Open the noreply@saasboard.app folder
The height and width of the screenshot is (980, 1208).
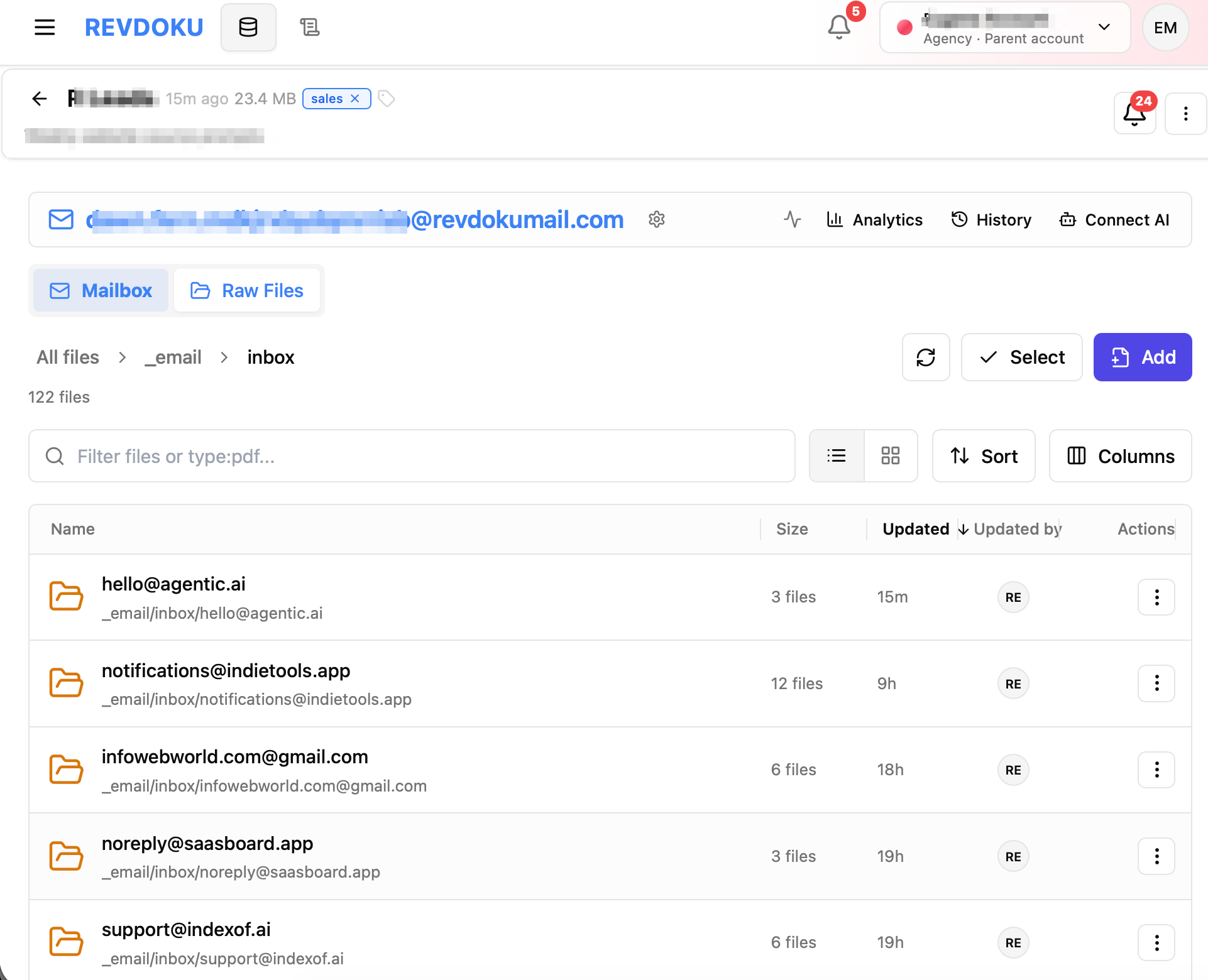[207, 844]
